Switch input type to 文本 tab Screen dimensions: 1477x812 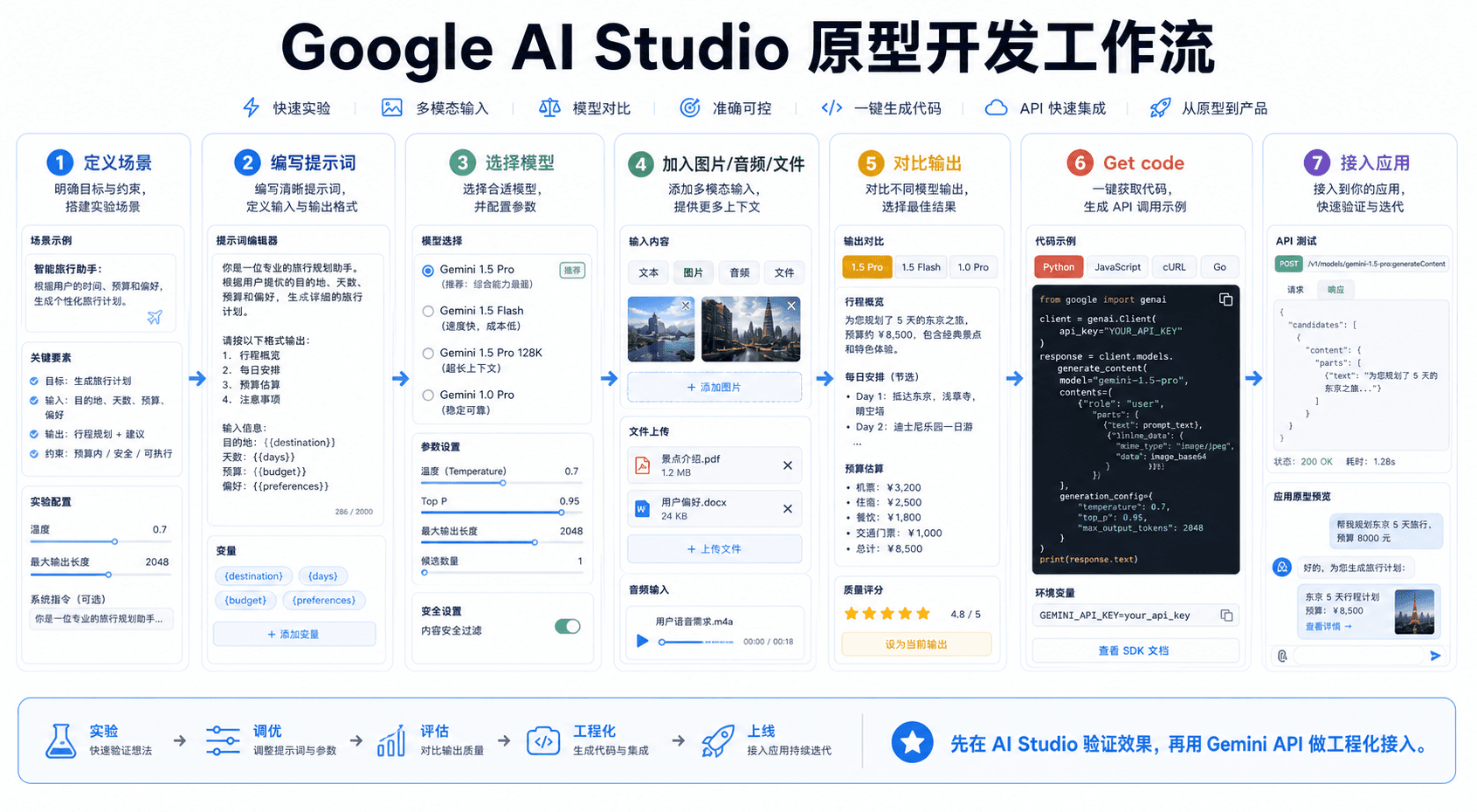[x=649, y=272]
